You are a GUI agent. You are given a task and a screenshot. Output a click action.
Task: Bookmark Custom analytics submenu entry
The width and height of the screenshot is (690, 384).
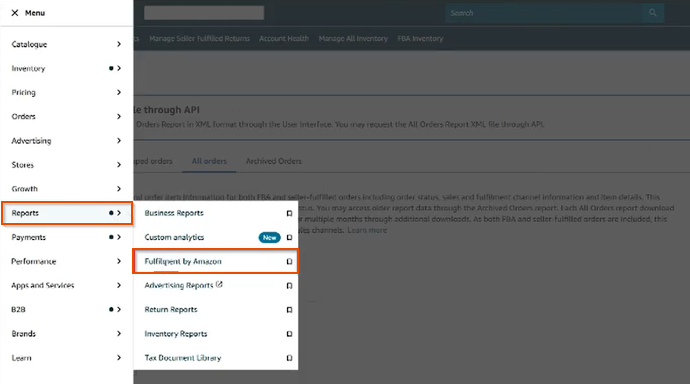coord(289,238)
